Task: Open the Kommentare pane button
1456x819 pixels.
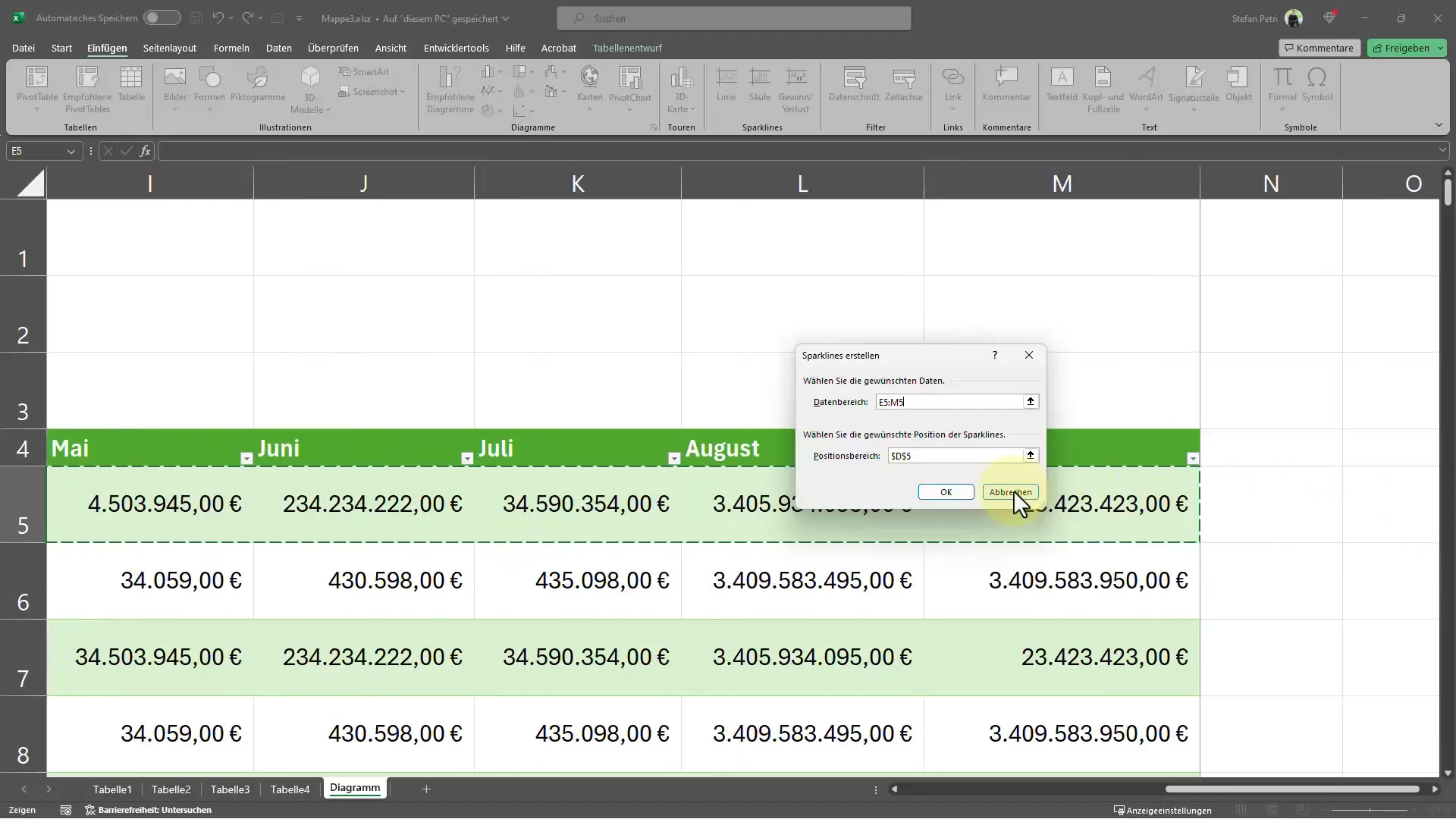Action: tap(1319, 48)
